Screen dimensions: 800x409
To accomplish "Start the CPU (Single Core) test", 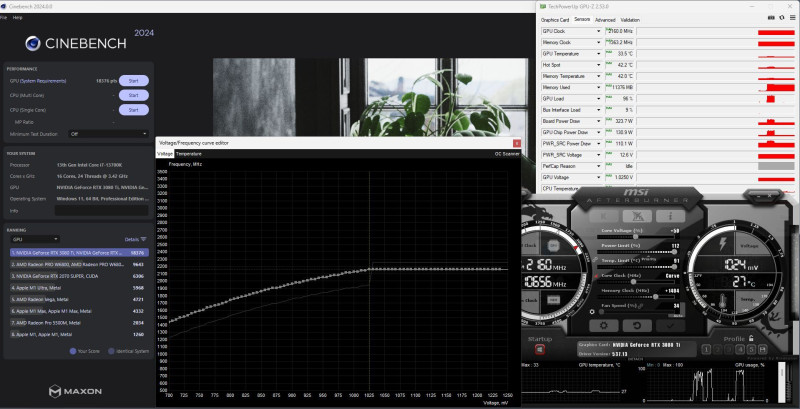I will click(134, 110).
